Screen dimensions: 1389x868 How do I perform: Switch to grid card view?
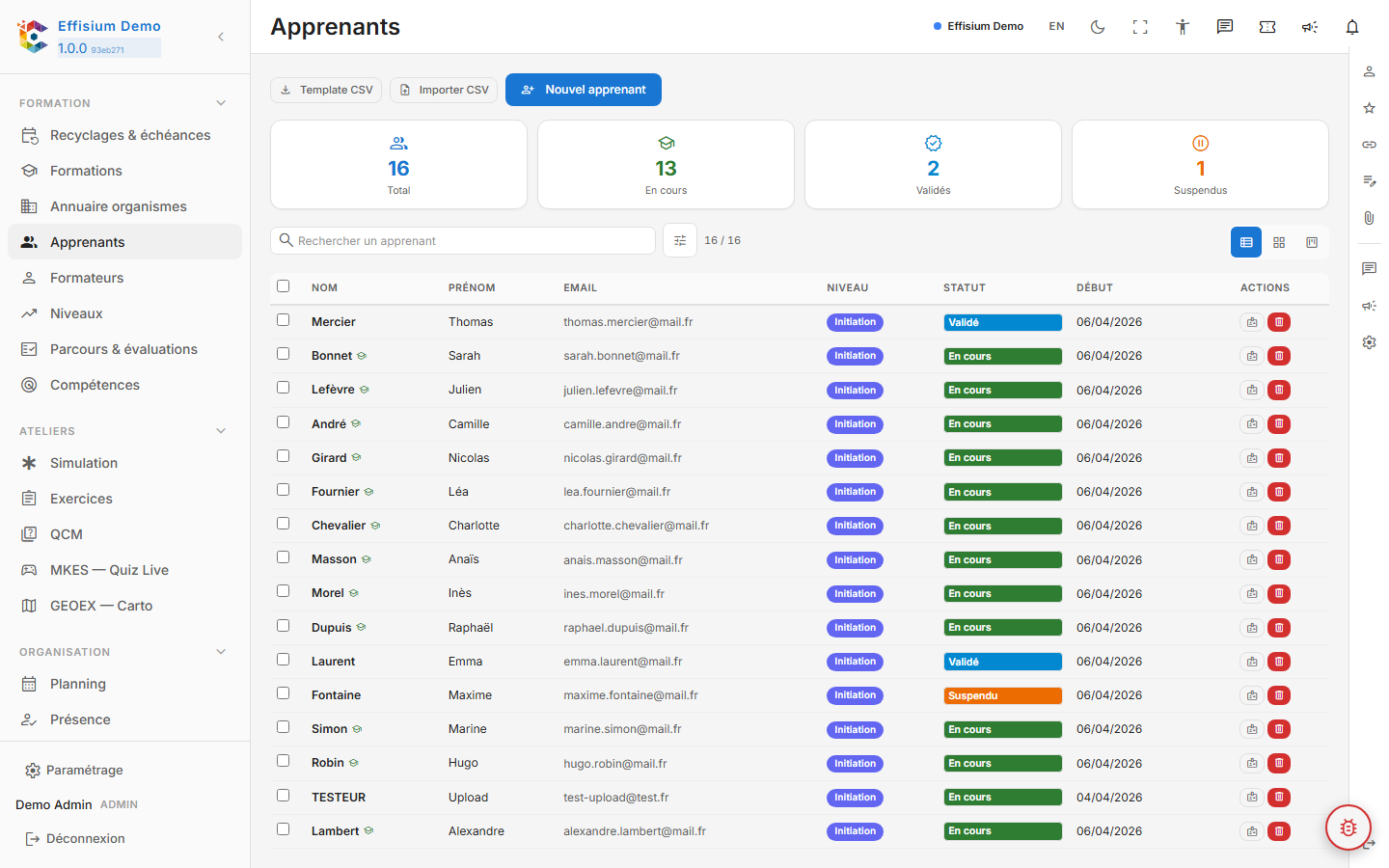coord(1279,242)
